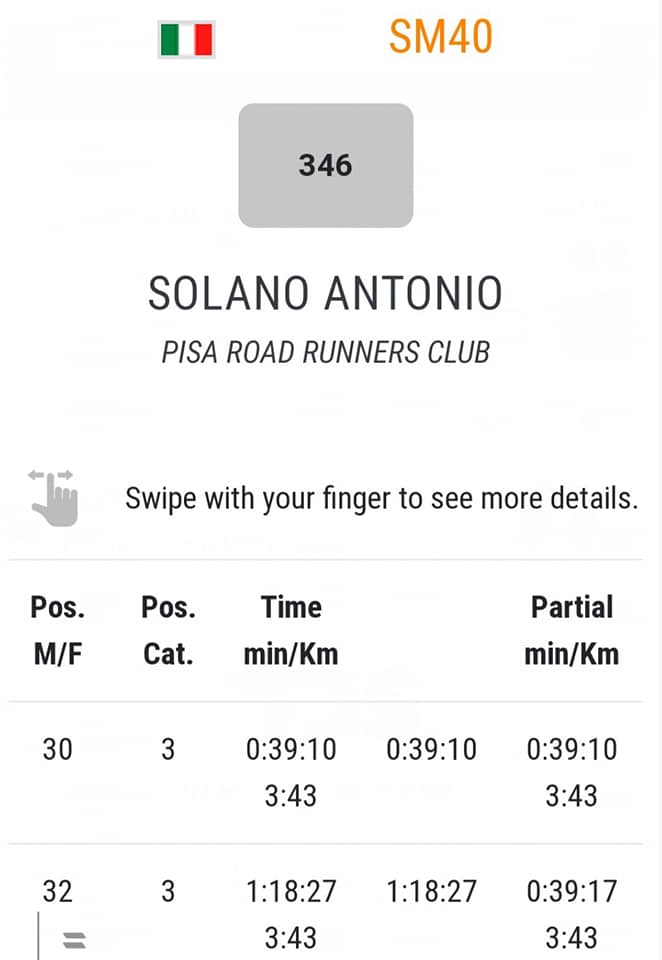Click first row time 0:39:10 in Time column
The width and height of the screenshot is (662, 960).
291,749
